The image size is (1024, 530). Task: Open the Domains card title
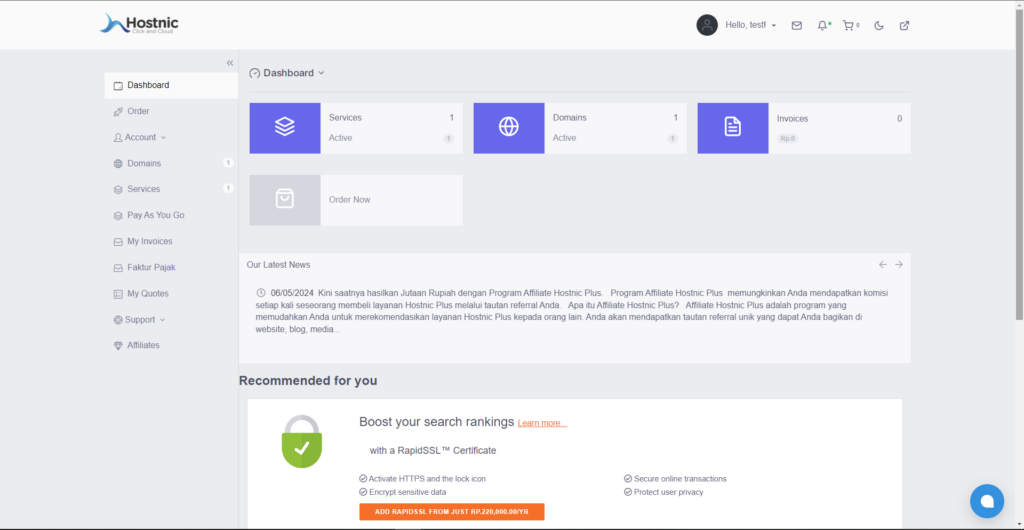pyautogui.click(x=569, y=117)
